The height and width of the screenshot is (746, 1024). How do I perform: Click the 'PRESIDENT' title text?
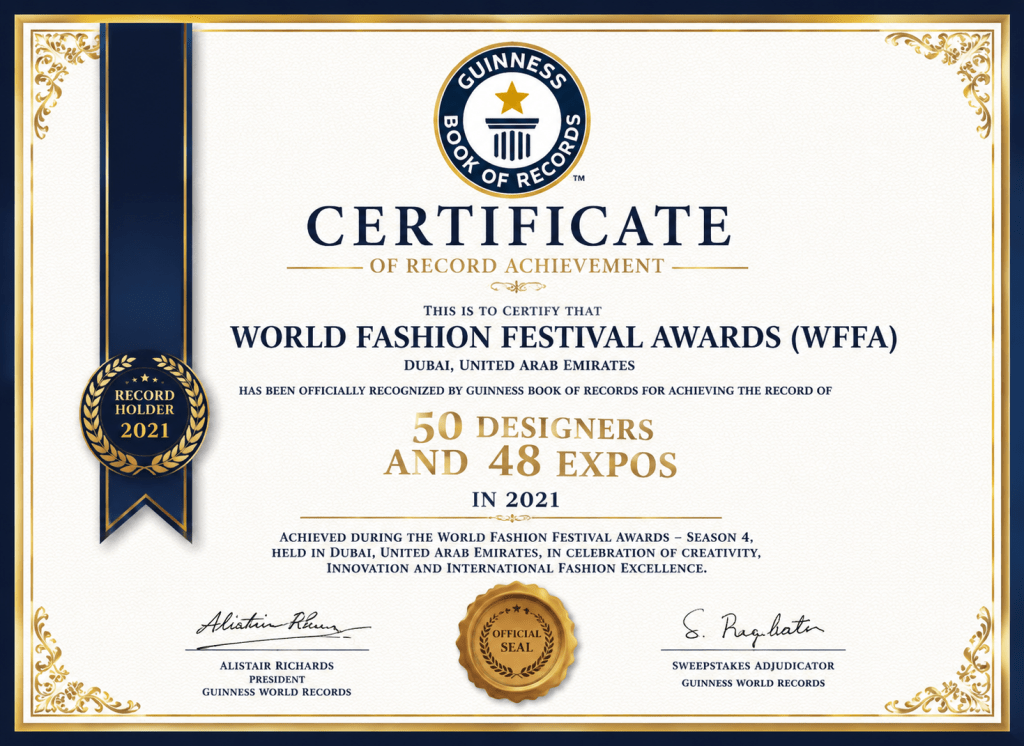(277, 679)
